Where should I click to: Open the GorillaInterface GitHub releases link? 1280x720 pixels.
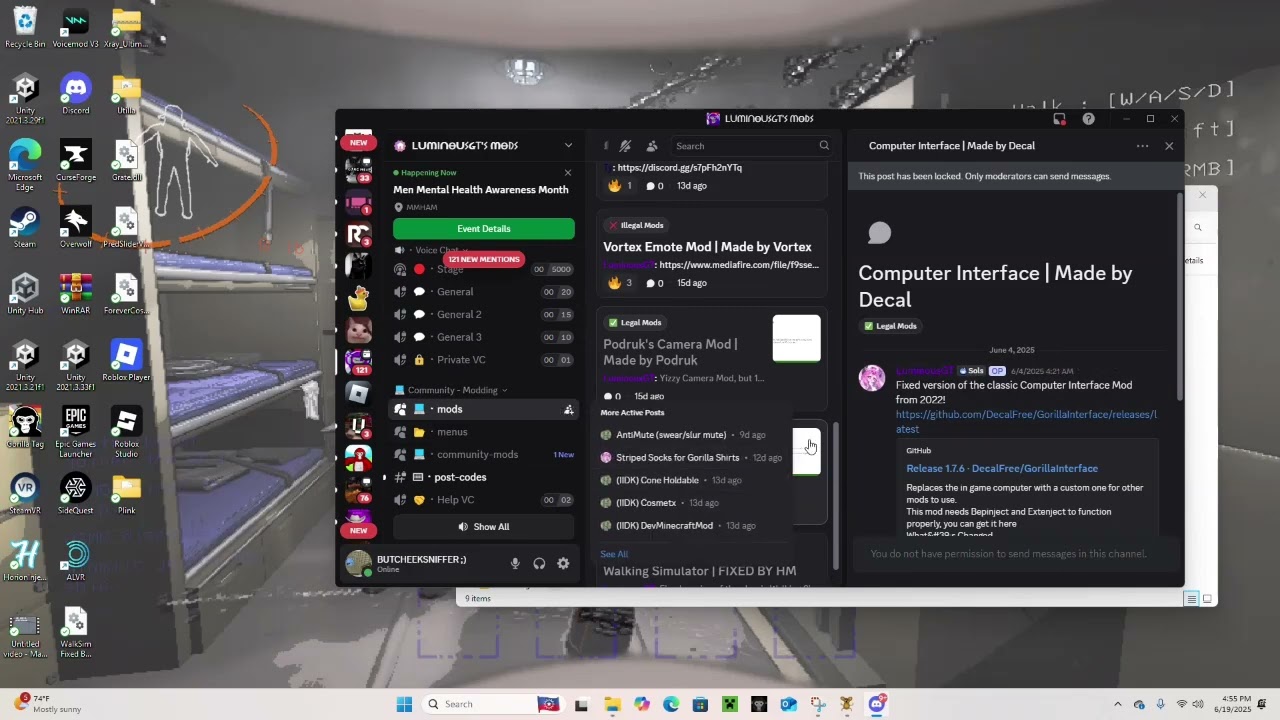click(1026, 421)
